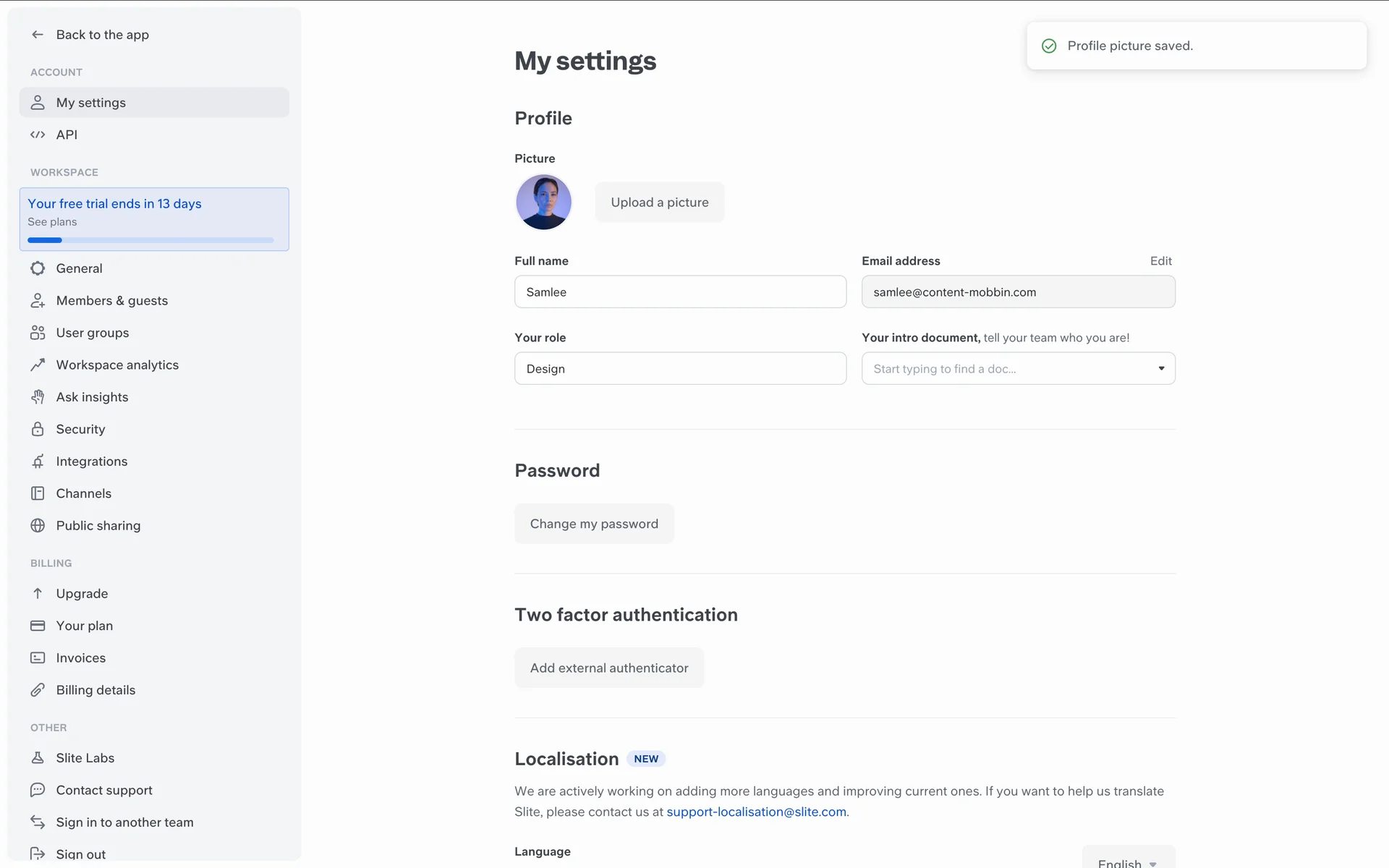This screenshot has height=868, width=1389.
Task: Open Members & guests settings
Action: (111, 301)
